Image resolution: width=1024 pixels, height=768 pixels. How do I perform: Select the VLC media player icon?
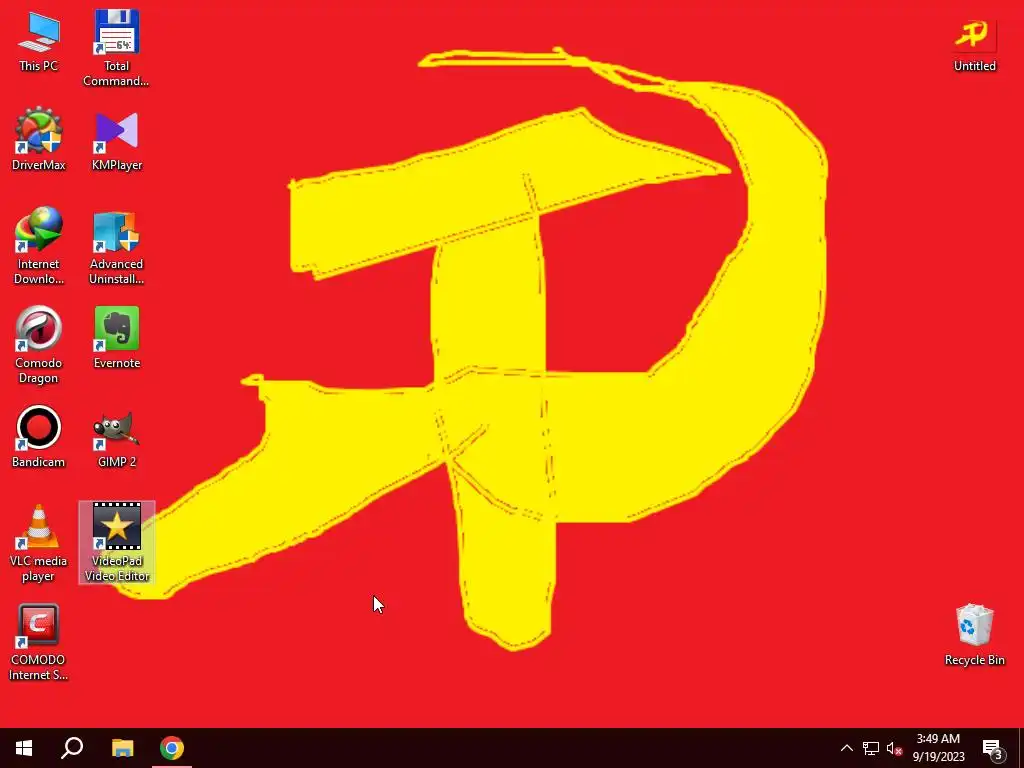(39, 543)
